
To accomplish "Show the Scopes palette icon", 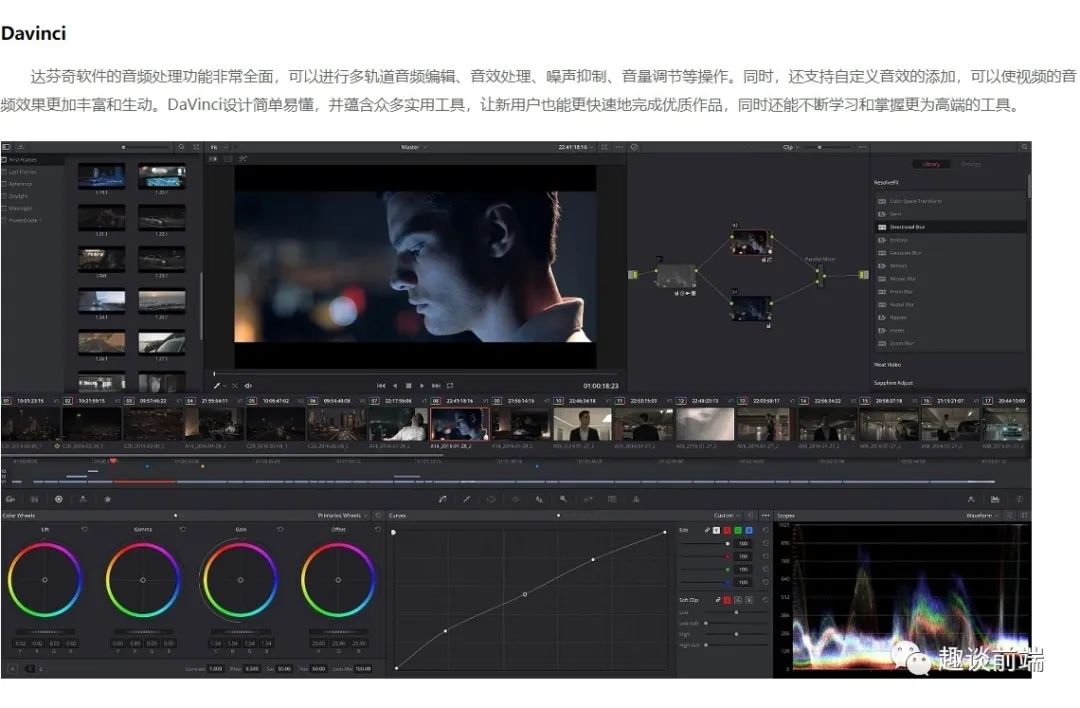I will coord(995,499).
